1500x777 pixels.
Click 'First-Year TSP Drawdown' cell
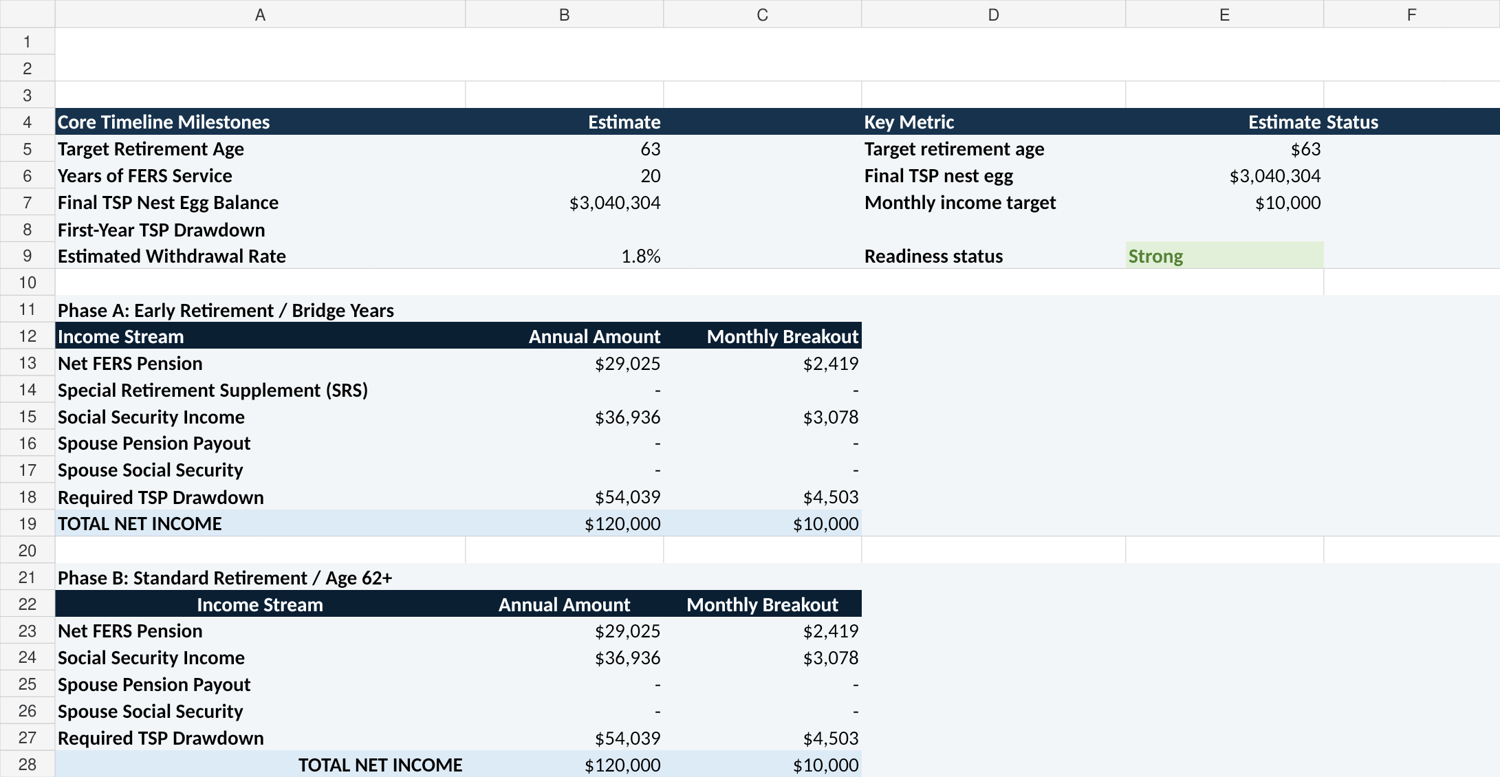click(260, 229)
